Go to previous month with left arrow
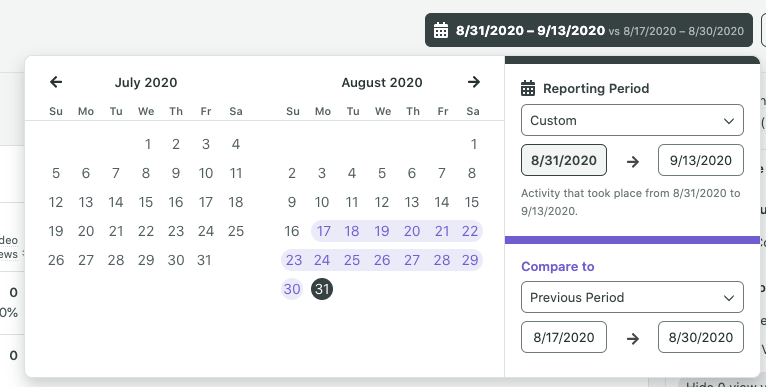Image resolution: width=766 pixels, height=387 pixels. pyautogui.click(x=56, y=82)
